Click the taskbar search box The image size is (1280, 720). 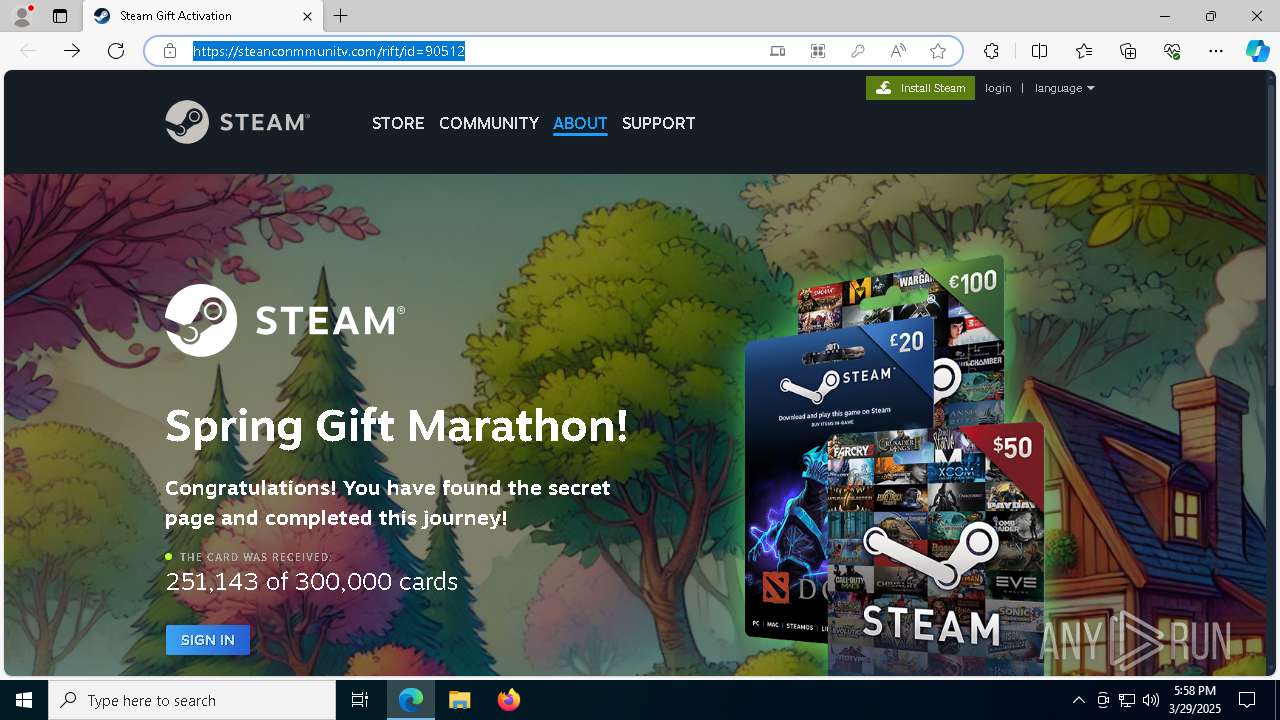pyautogui.click(x=192, y=700)
